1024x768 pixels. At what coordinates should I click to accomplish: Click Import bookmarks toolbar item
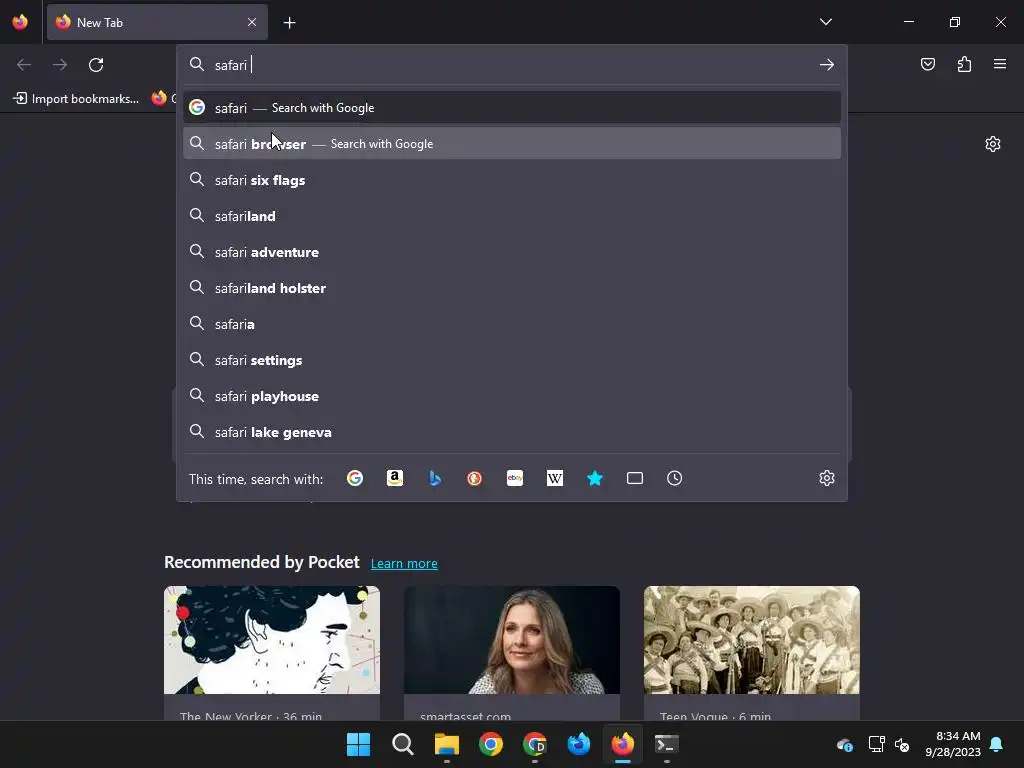point(76,99)
